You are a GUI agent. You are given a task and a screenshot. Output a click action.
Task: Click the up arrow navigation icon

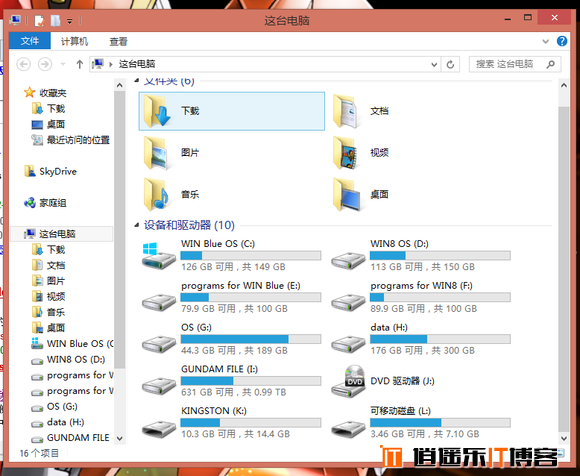[x=80, y=64]
